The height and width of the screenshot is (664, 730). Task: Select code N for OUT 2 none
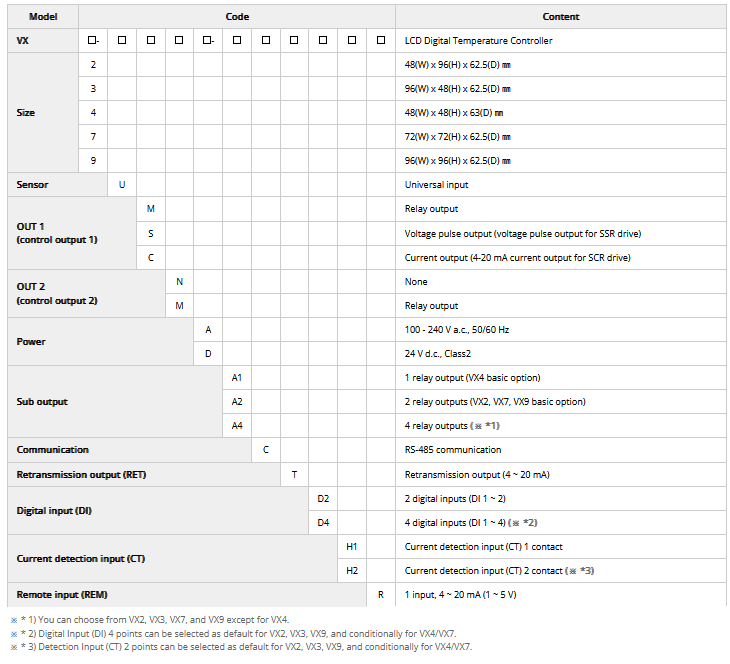[180, 282]
